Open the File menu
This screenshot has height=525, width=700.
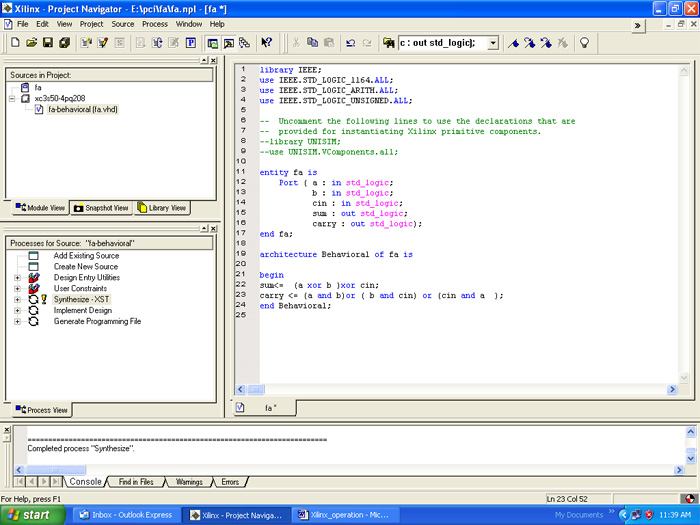pos(22,24)
